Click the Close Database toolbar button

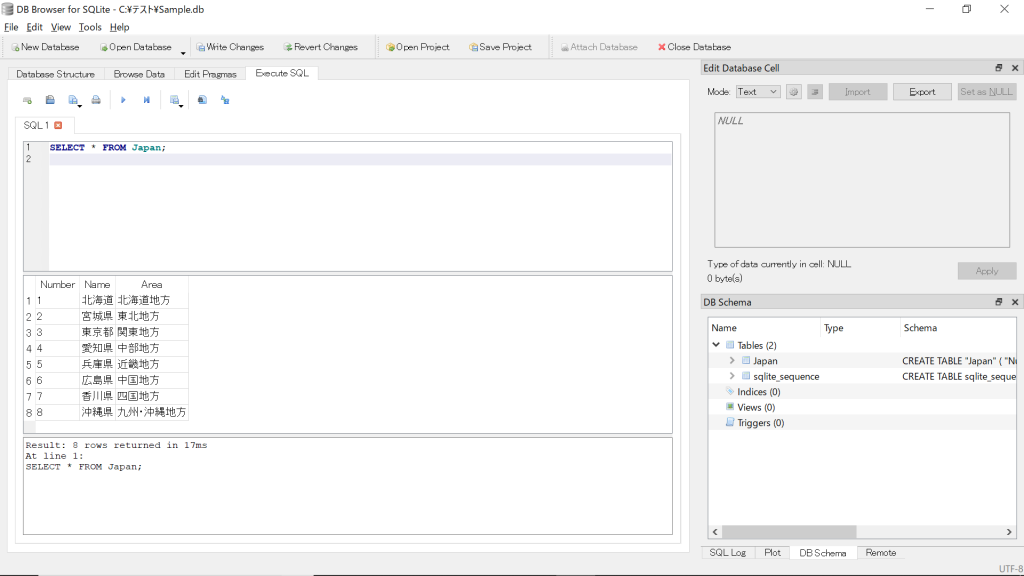694,47
